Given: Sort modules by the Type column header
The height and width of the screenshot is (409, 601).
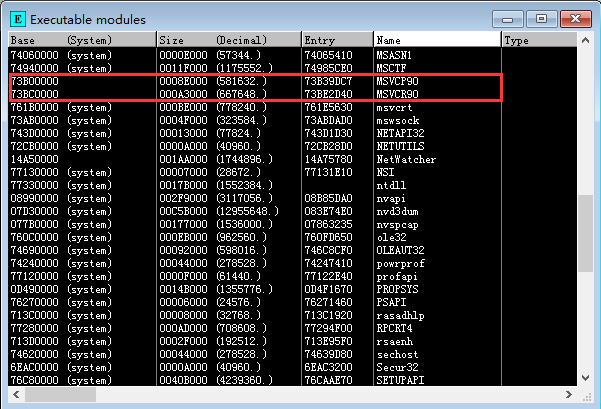Looking at the screenshot, I should coord(539,40).
